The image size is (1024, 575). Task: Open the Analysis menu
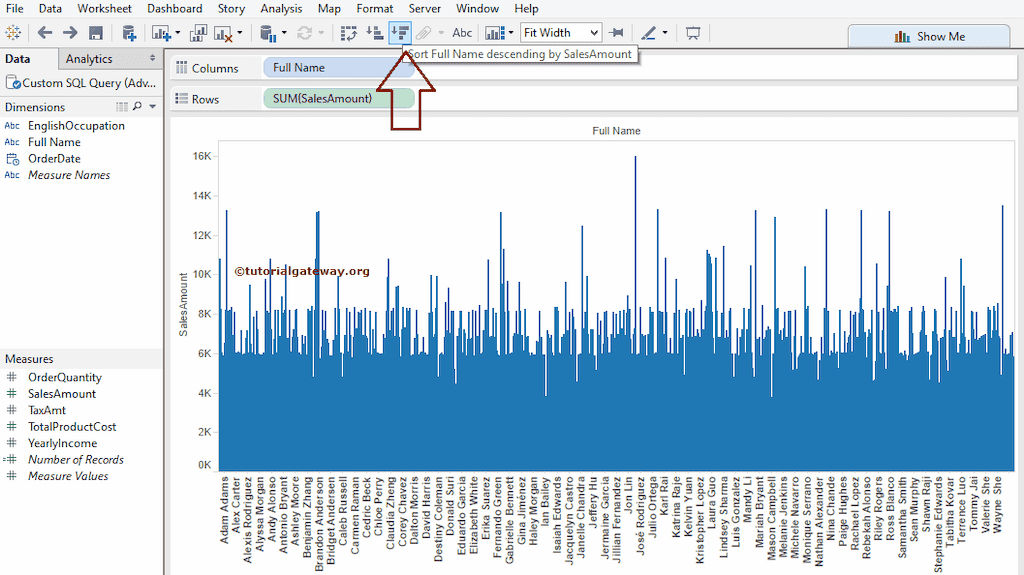[x=281, y=8]
